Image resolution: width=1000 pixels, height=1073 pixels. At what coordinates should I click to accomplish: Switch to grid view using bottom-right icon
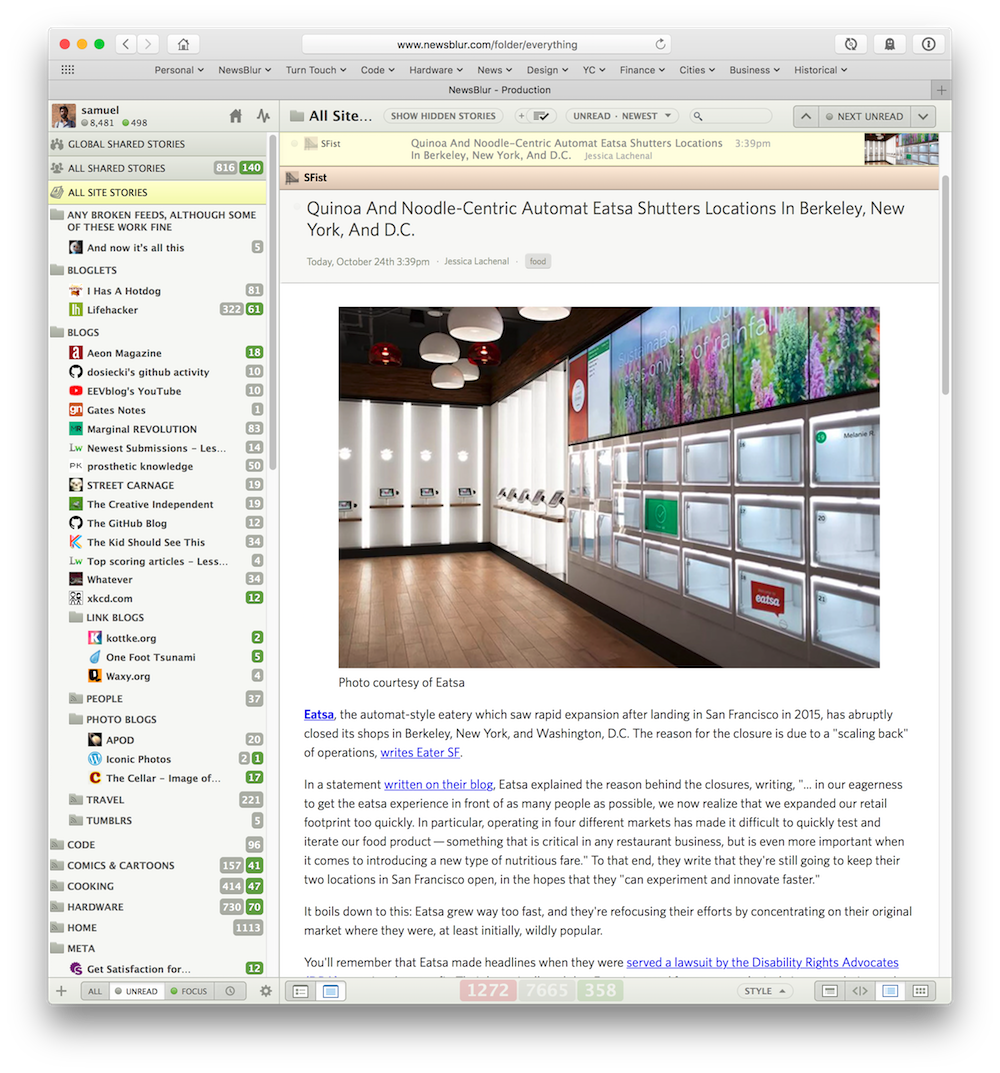click(919, 990)
